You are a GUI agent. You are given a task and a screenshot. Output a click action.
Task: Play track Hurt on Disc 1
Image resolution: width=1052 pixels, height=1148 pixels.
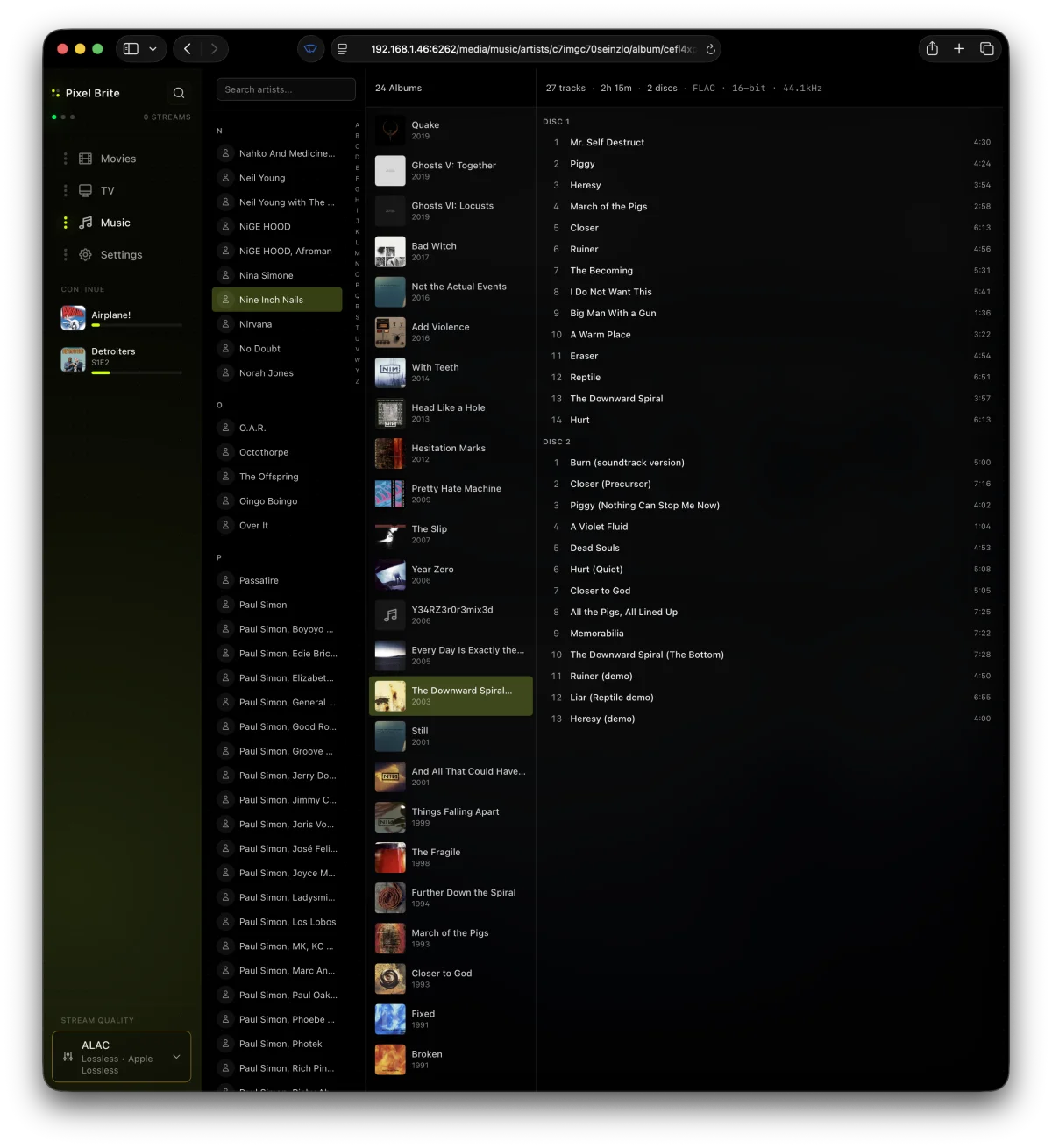770,420
